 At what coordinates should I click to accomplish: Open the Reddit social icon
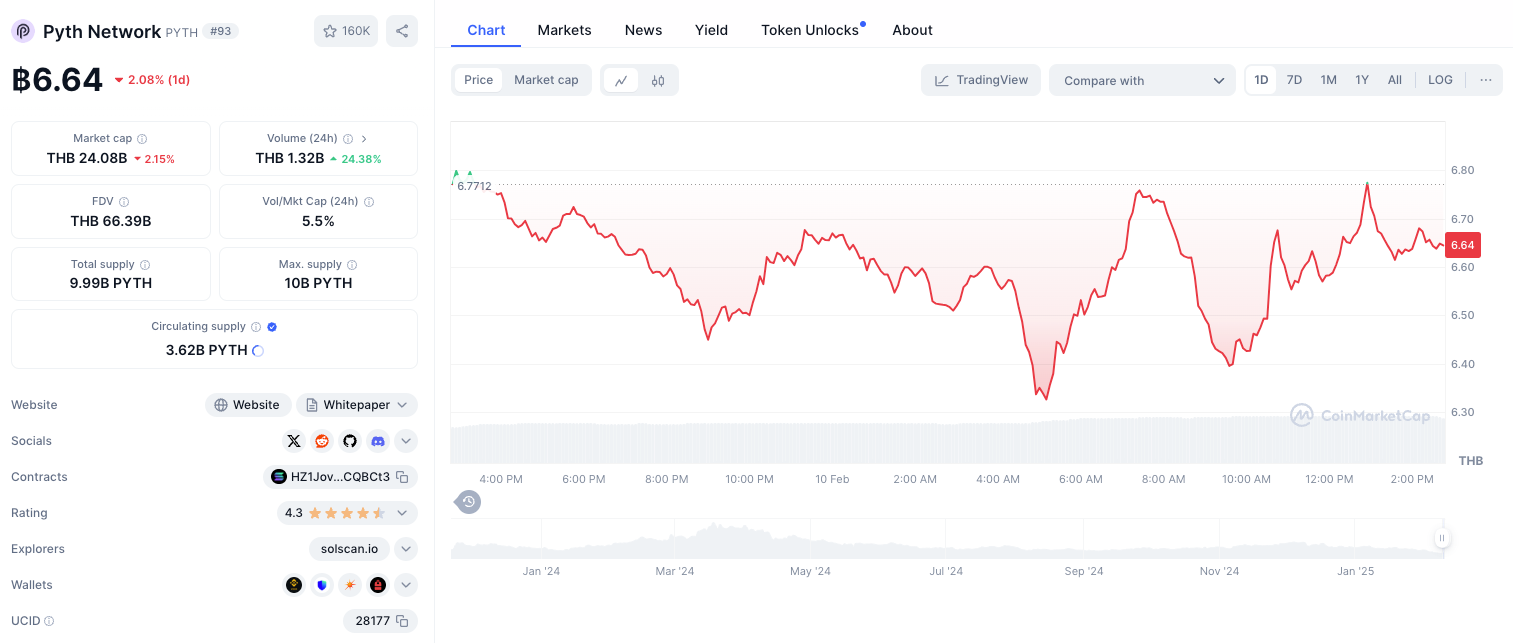[322, 441]
